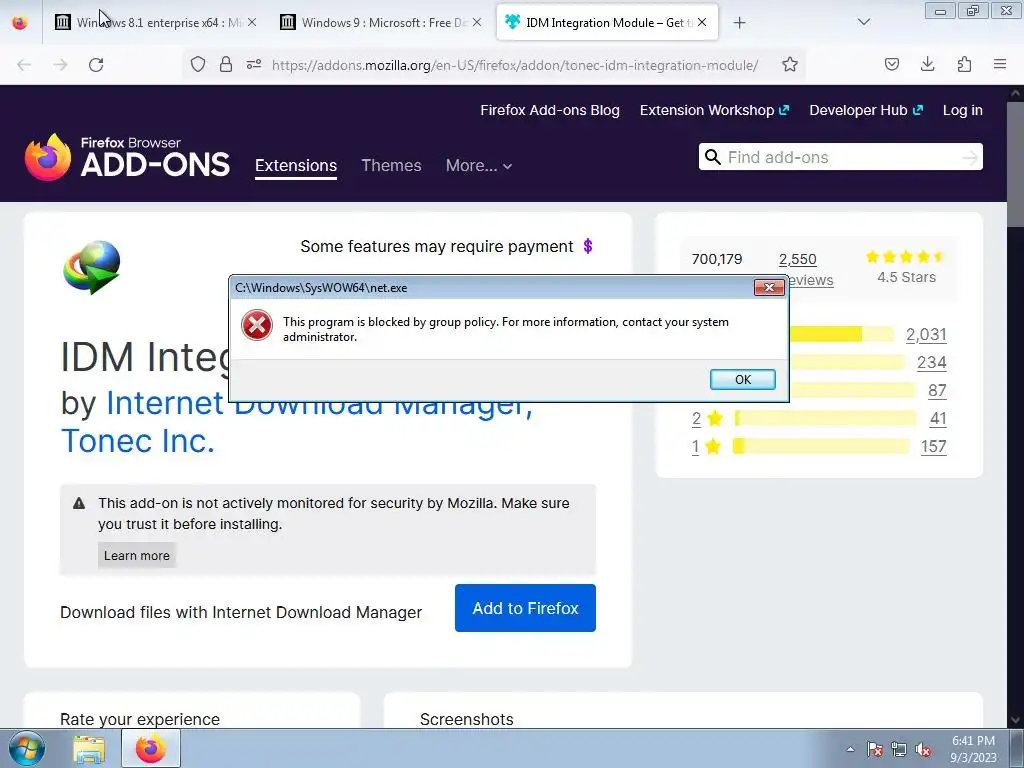The width and height of the screenshot is (1024, 768).
Task: List all open tabs chevron
Action: tap(863, 22)
